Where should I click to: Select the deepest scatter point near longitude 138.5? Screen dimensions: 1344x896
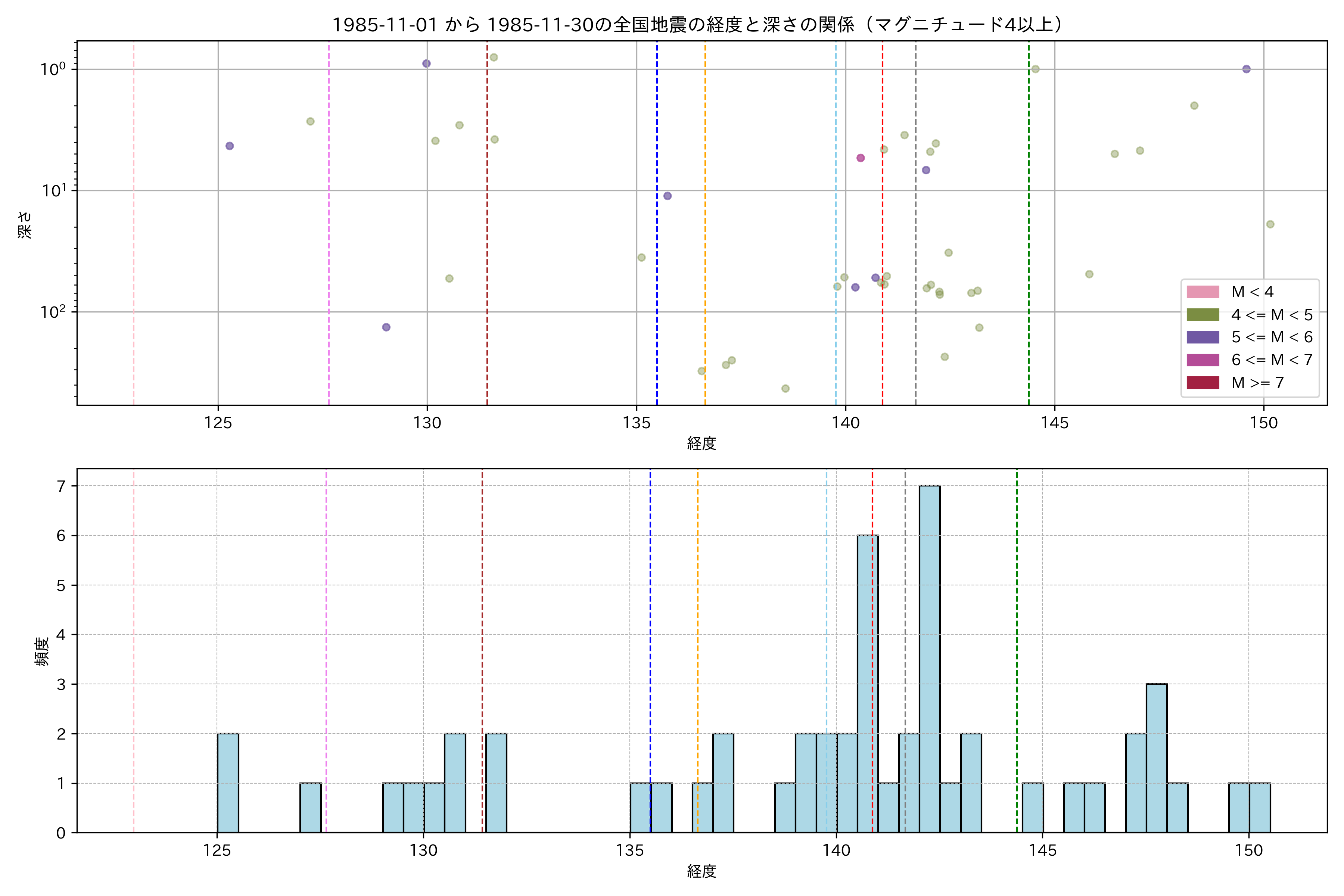point(785,389)
